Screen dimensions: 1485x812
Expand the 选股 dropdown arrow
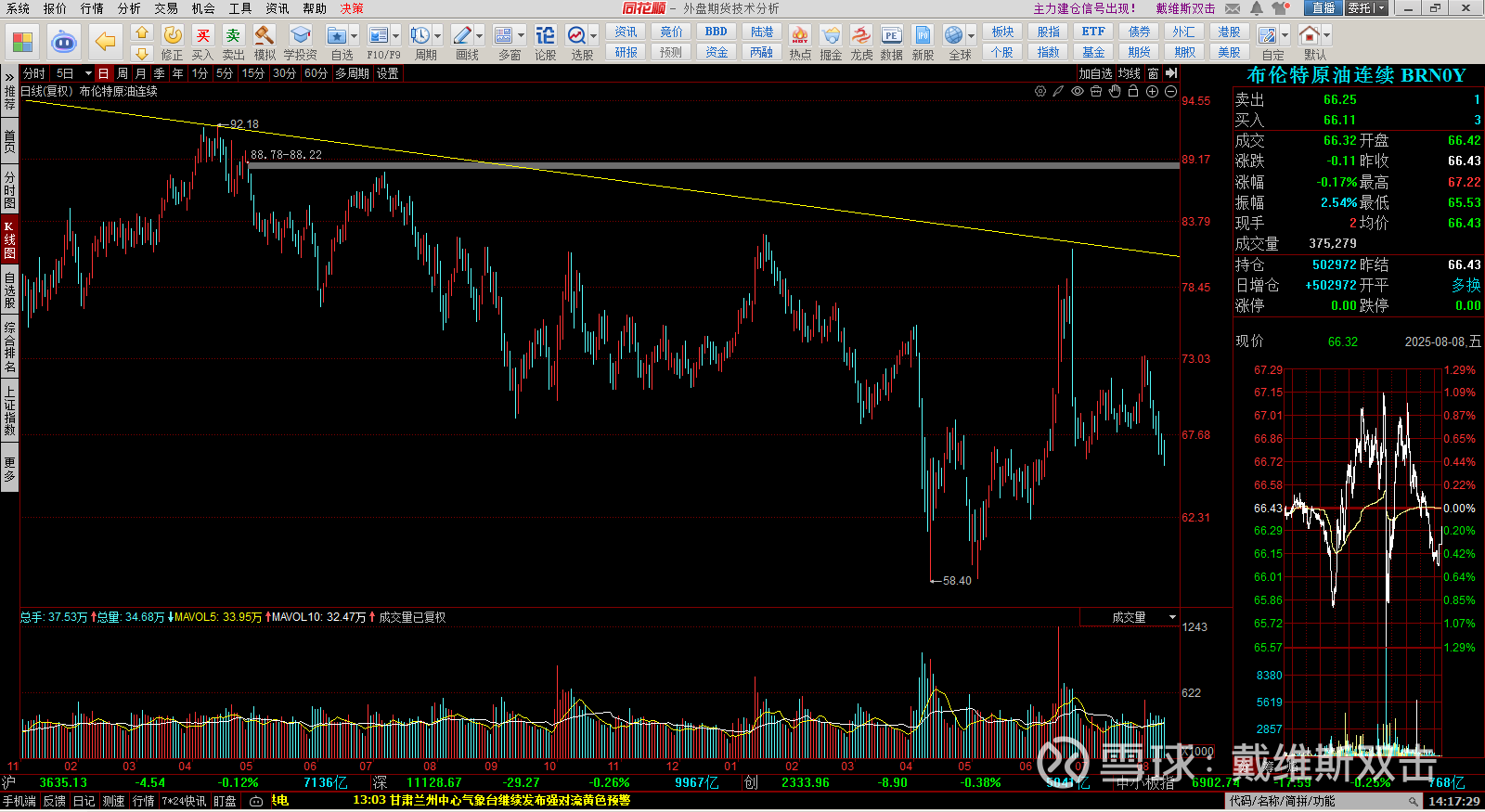click(593, 36)
